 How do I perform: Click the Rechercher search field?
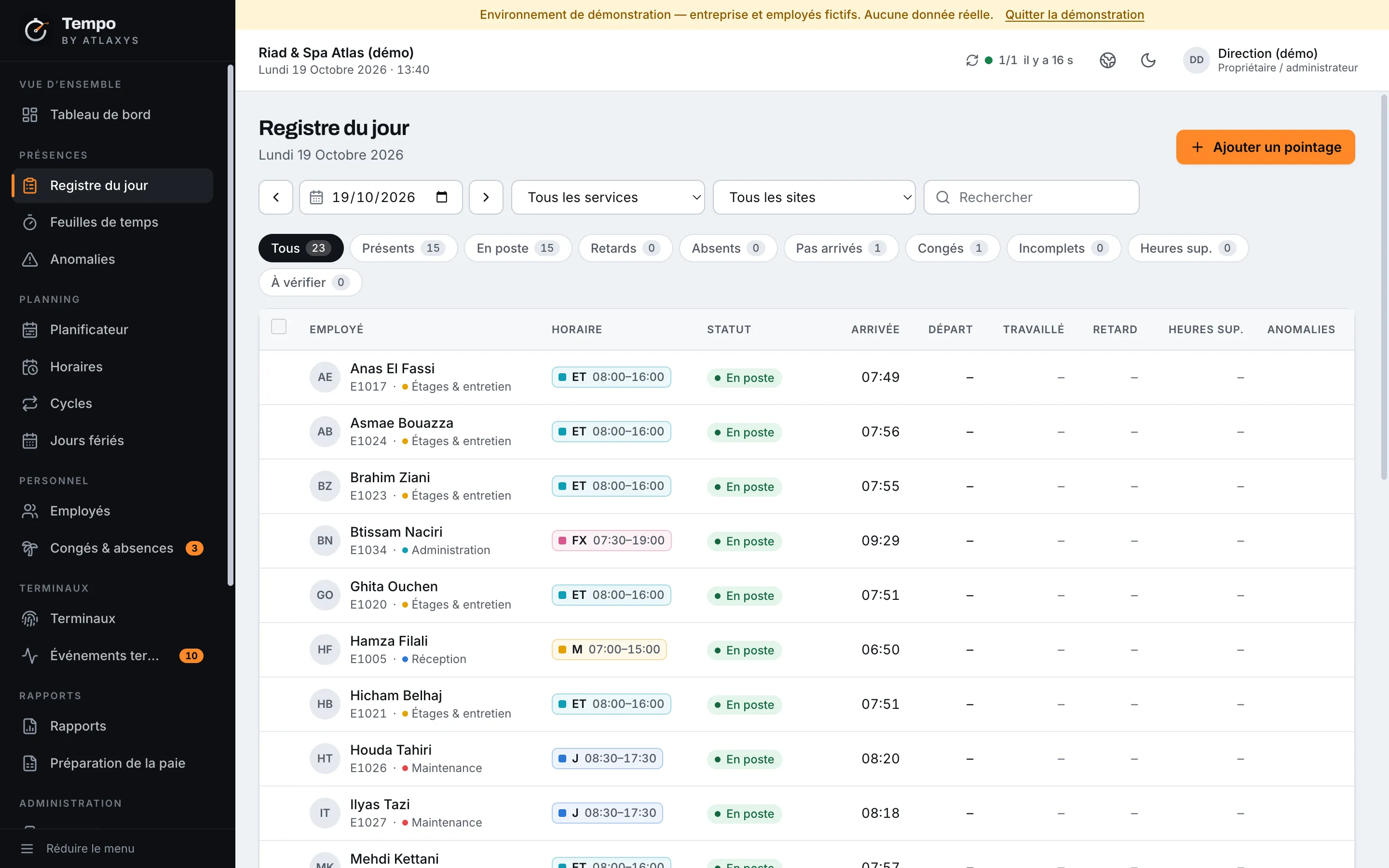pos(1032,198)
